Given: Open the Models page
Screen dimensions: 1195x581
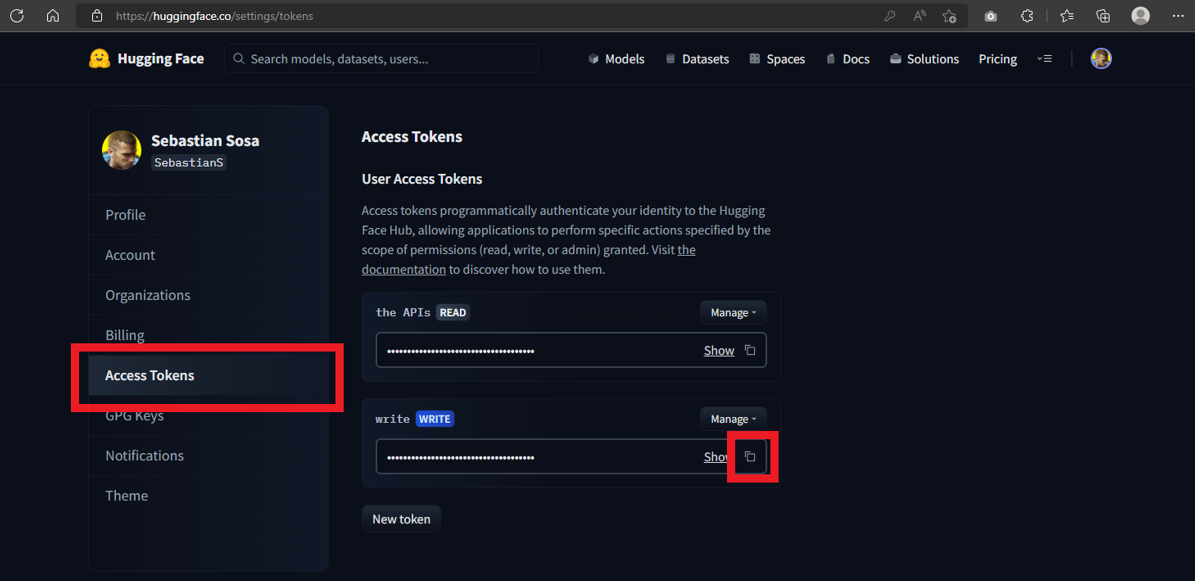Looking at the screenshot, I should click(x=616, y=59).
